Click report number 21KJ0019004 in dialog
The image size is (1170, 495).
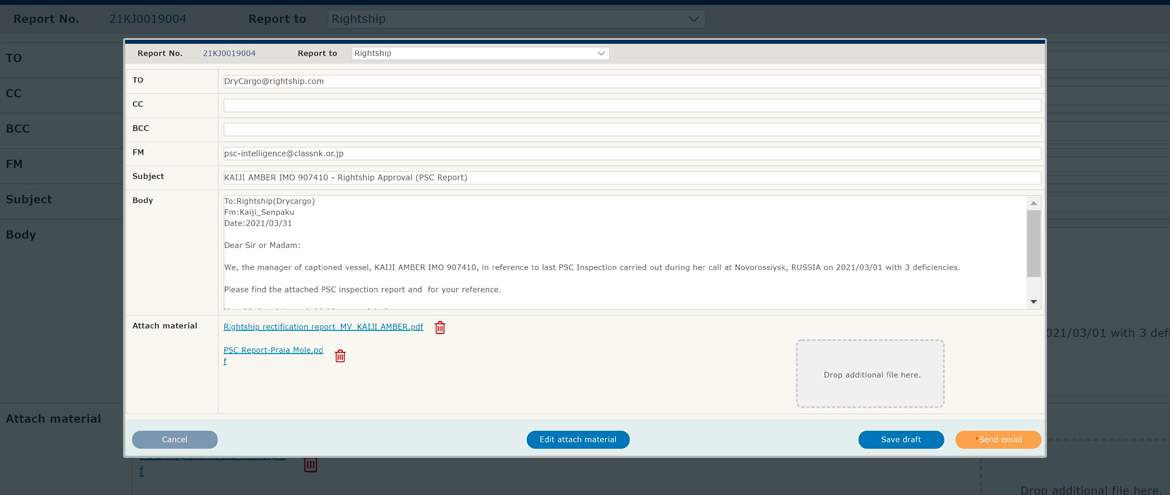[229, 54]
